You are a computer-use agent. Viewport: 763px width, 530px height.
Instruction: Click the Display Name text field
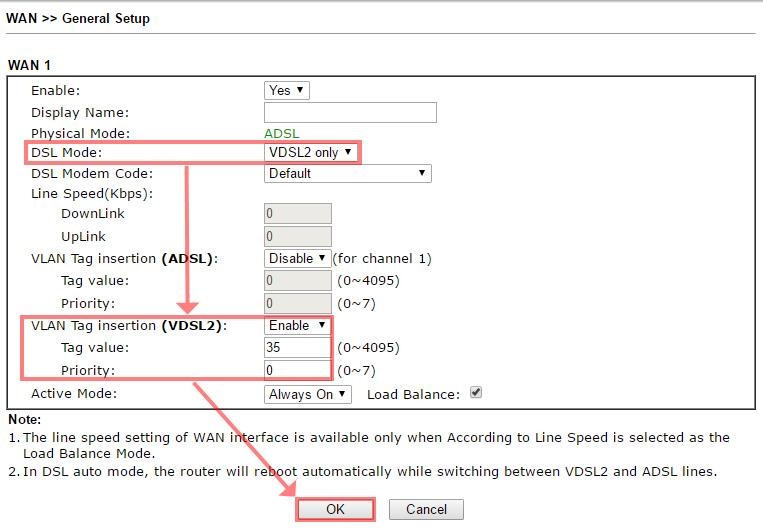pos(350,112)
